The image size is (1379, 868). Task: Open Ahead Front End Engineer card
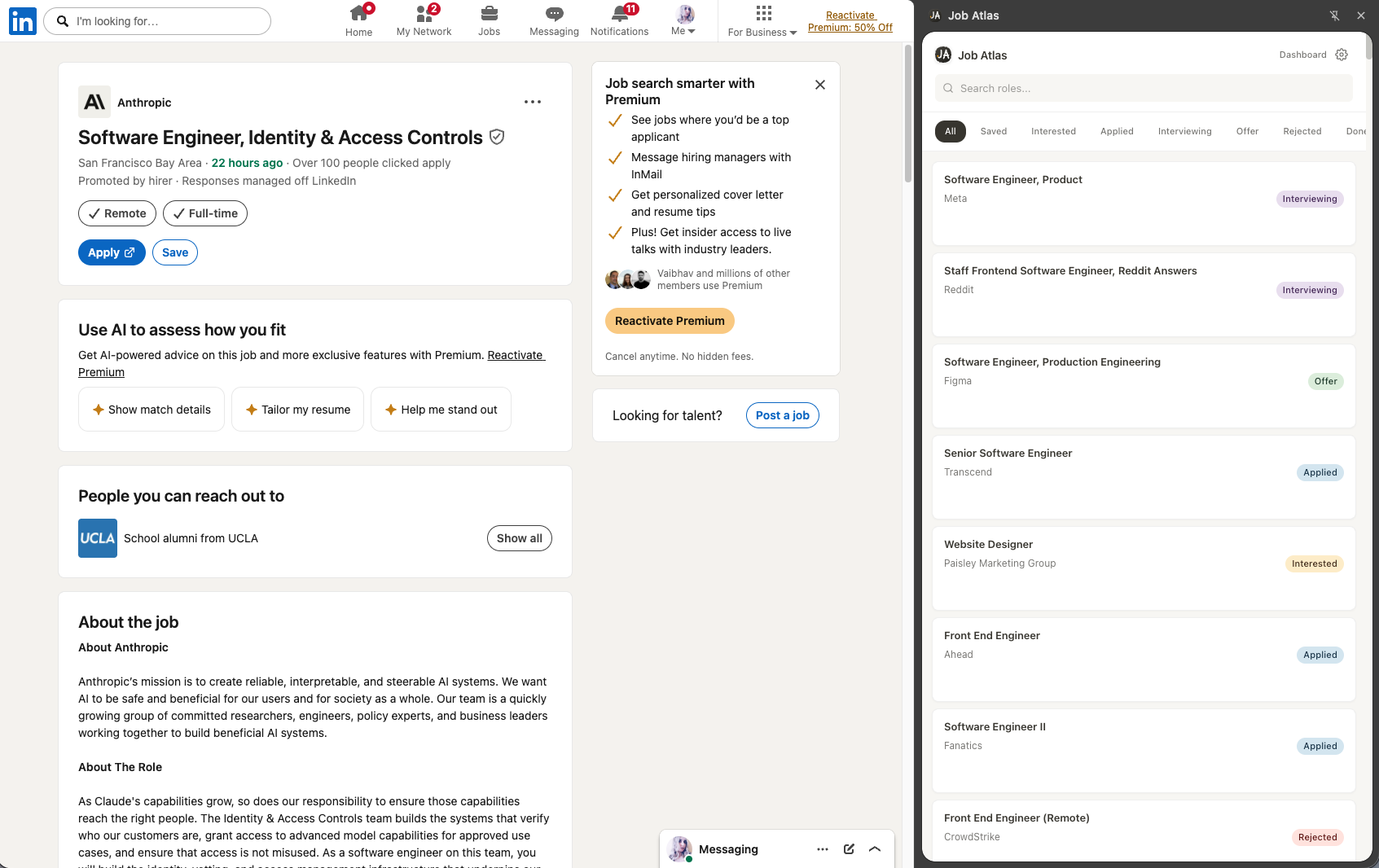click(1144, 660)
